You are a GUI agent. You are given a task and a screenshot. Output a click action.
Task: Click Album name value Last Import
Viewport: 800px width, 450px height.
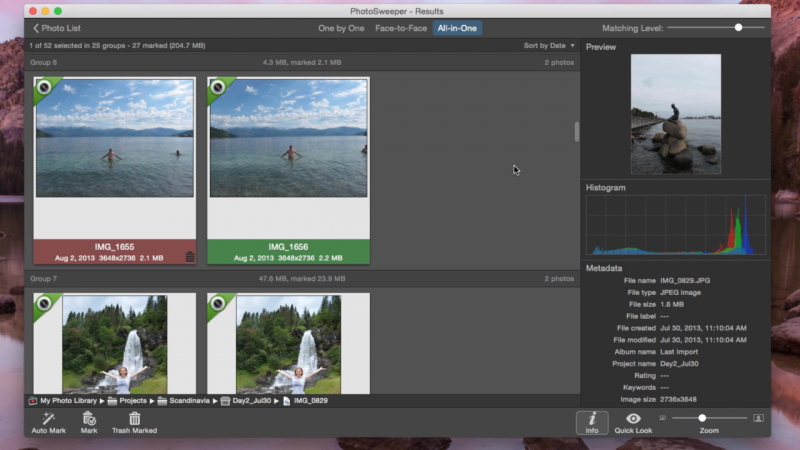[679, 352]
